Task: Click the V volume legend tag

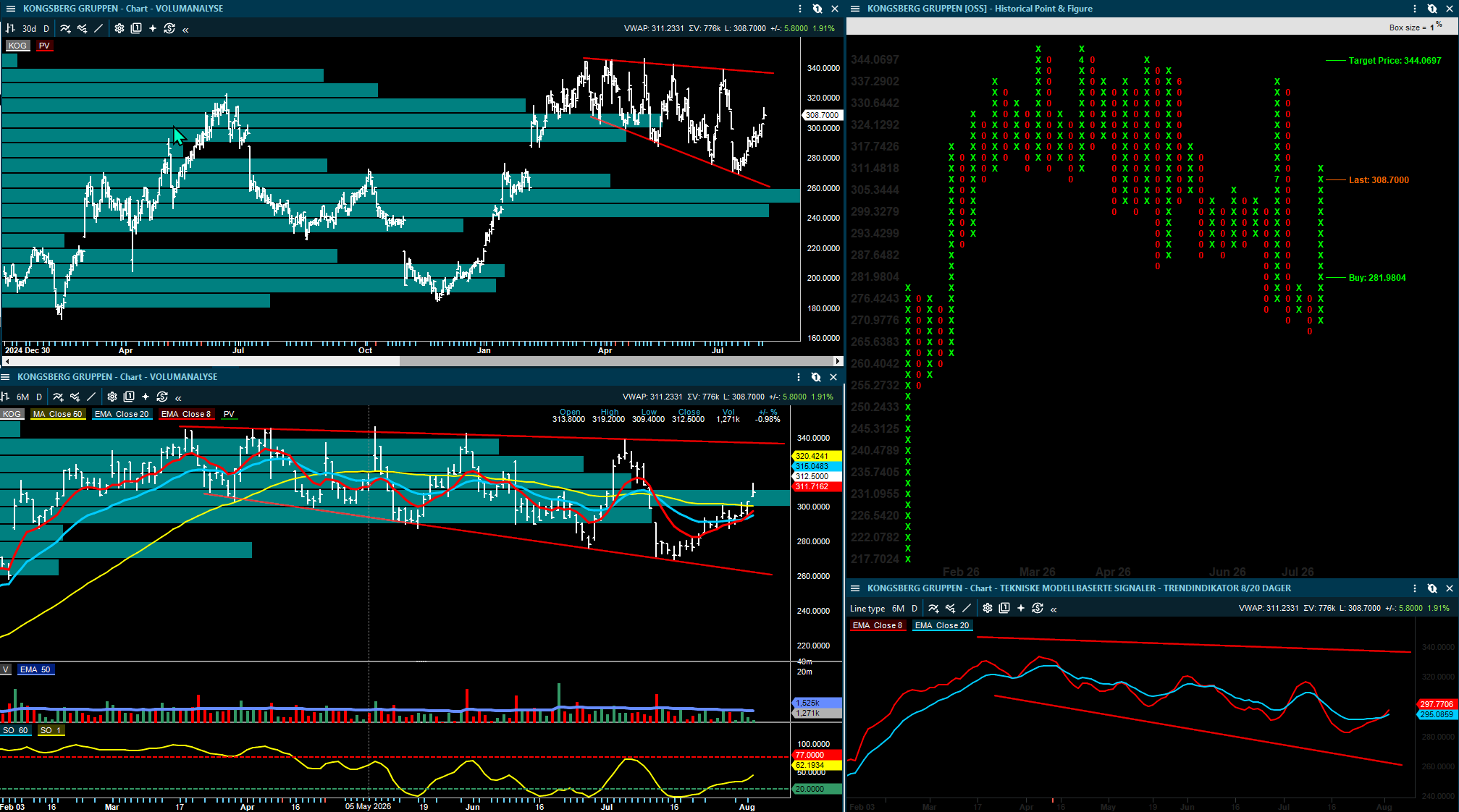Action: (6, 669)
